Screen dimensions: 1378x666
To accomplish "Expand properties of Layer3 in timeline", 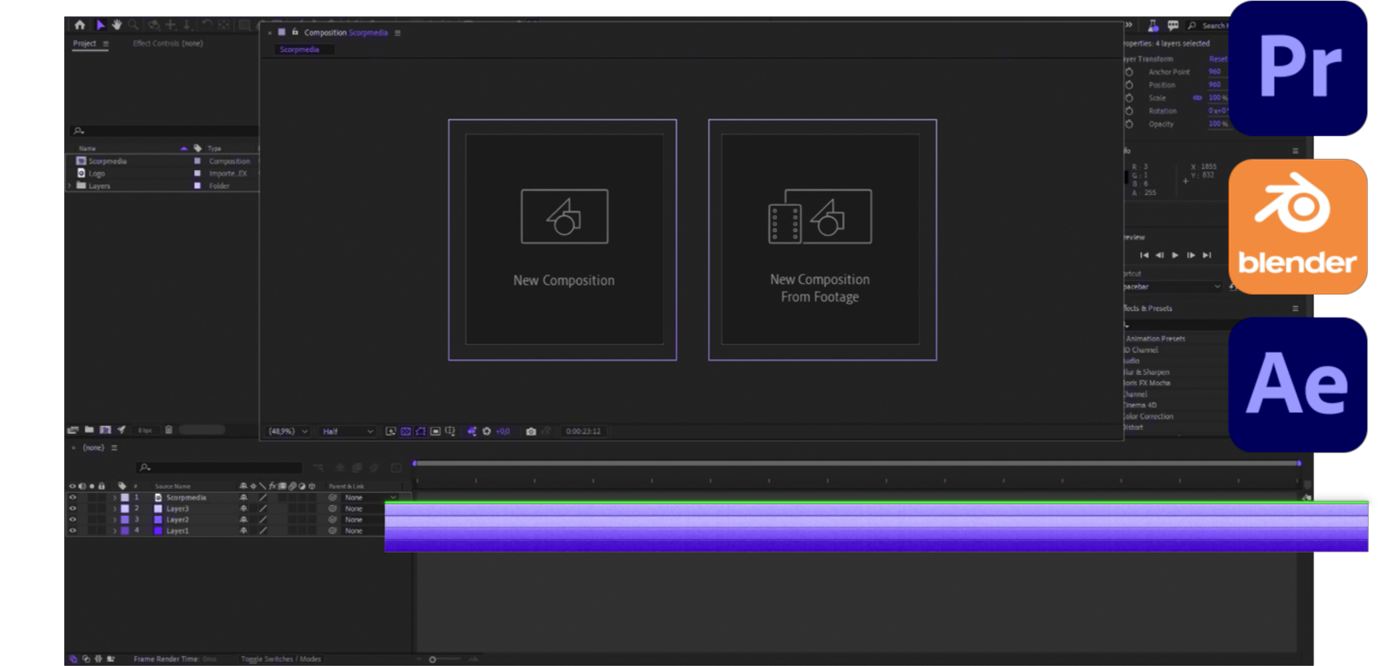I will tap(115, 508).
